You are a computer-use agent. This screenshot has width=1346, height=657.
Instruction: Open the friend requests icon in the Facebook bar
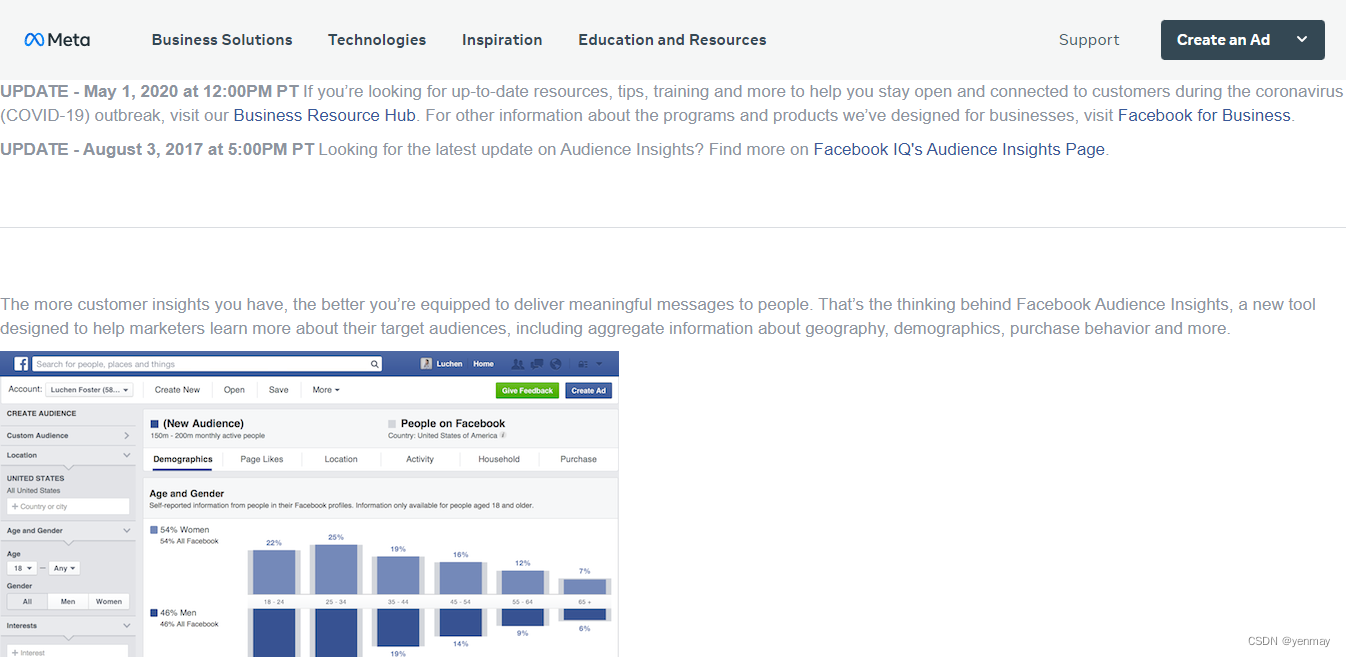517,364
